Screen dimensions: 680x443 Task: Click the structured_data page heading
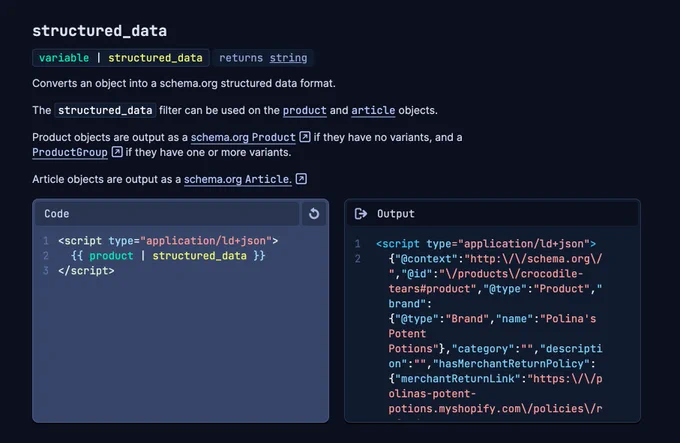tap(99, 31)
